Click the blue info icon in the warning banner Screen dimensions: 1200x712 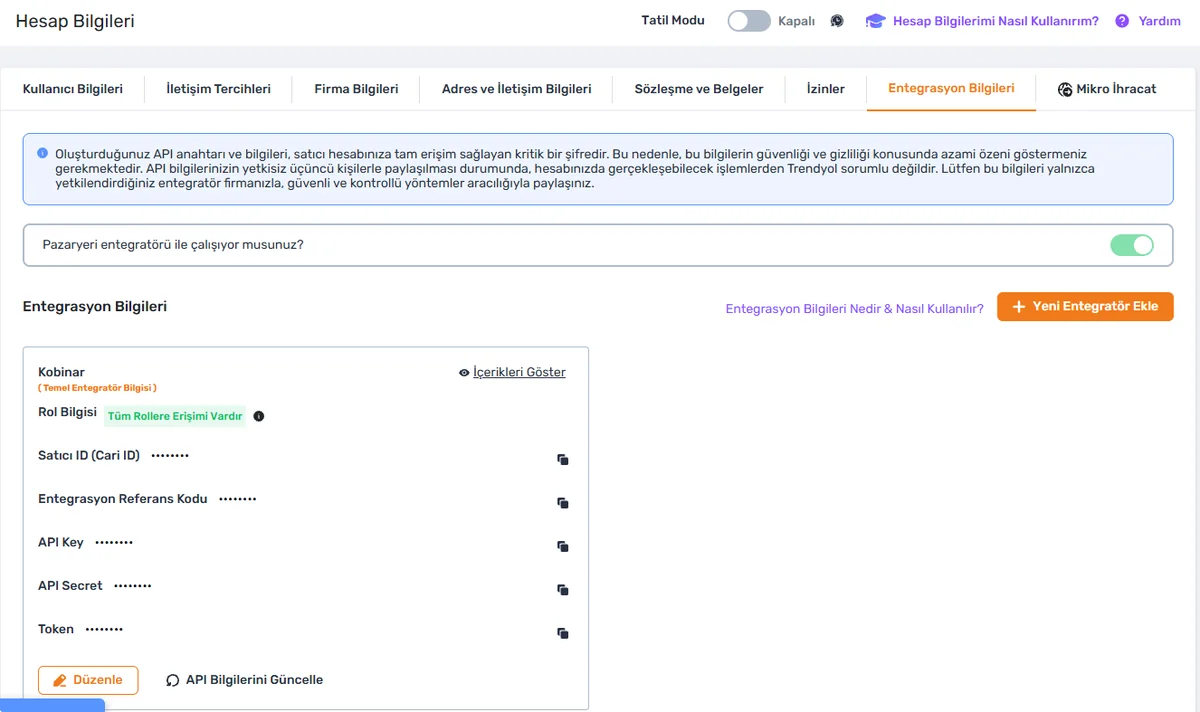tap(42, 154)
